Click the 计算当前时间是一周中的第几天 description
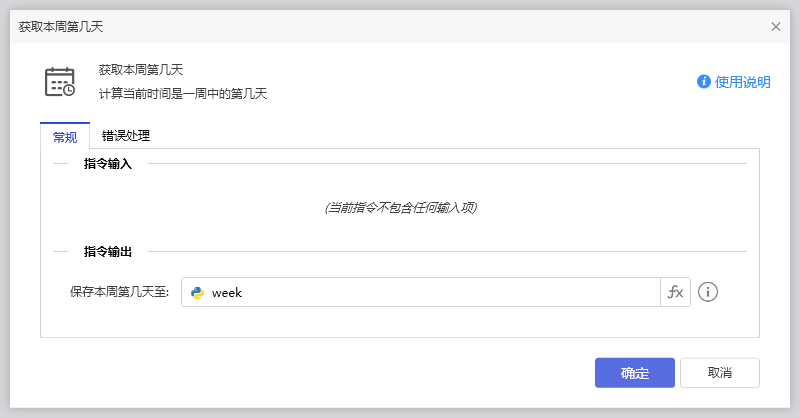The image size is (800, 418). tap(183, 94)
